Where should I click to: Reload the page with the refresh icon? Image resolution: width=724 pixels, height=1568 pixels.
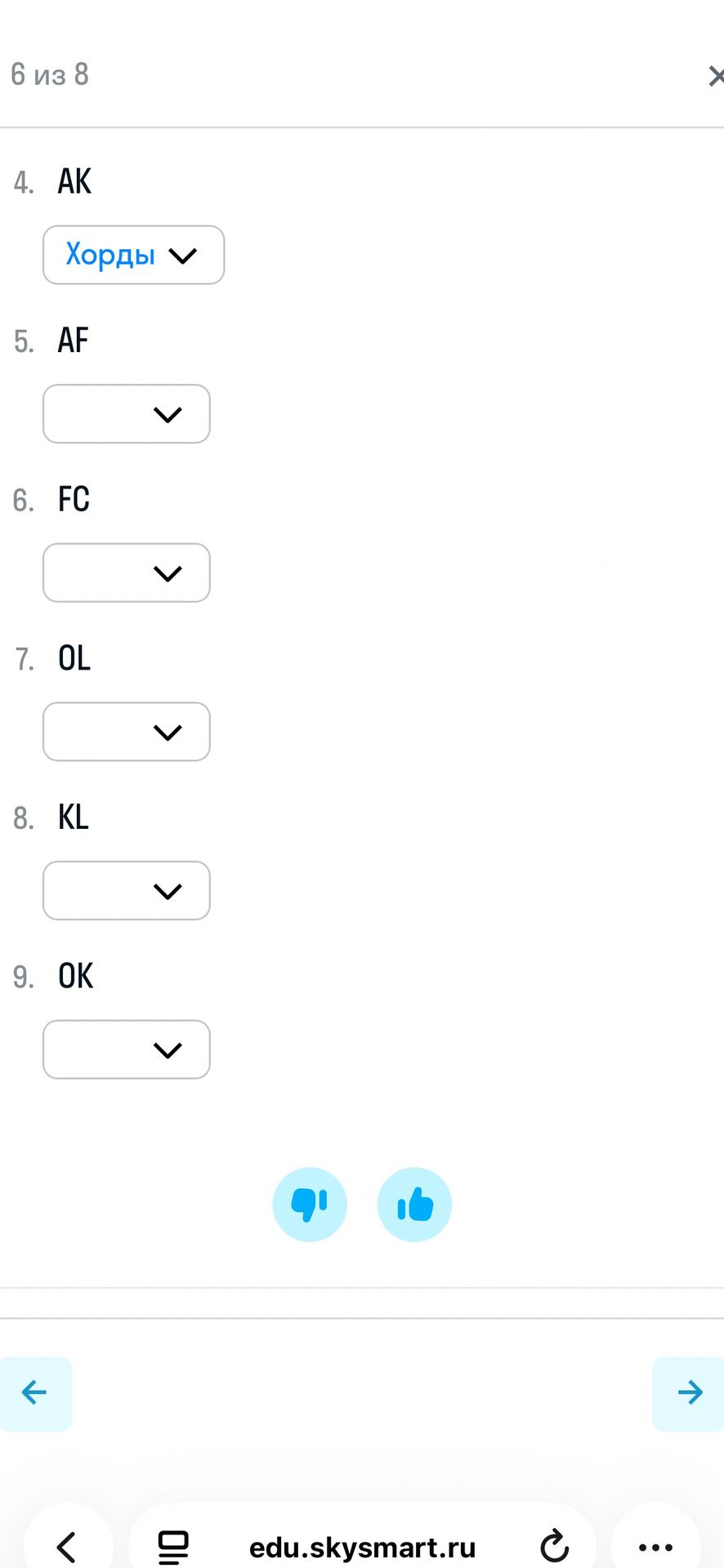(x=554, y=1546)
